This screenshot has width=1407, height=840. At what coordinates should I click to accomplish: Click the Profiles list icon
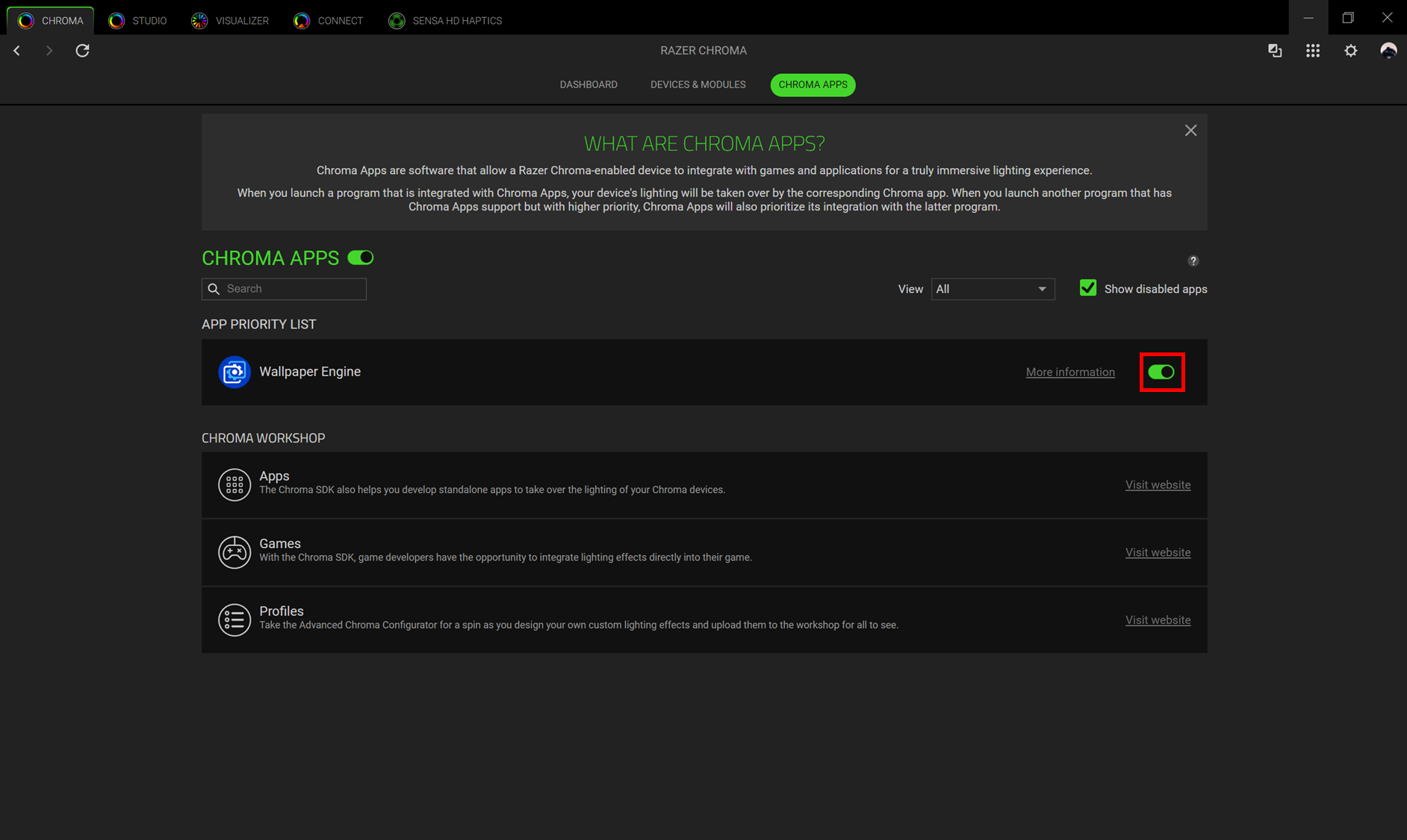(x=234, y=620)
